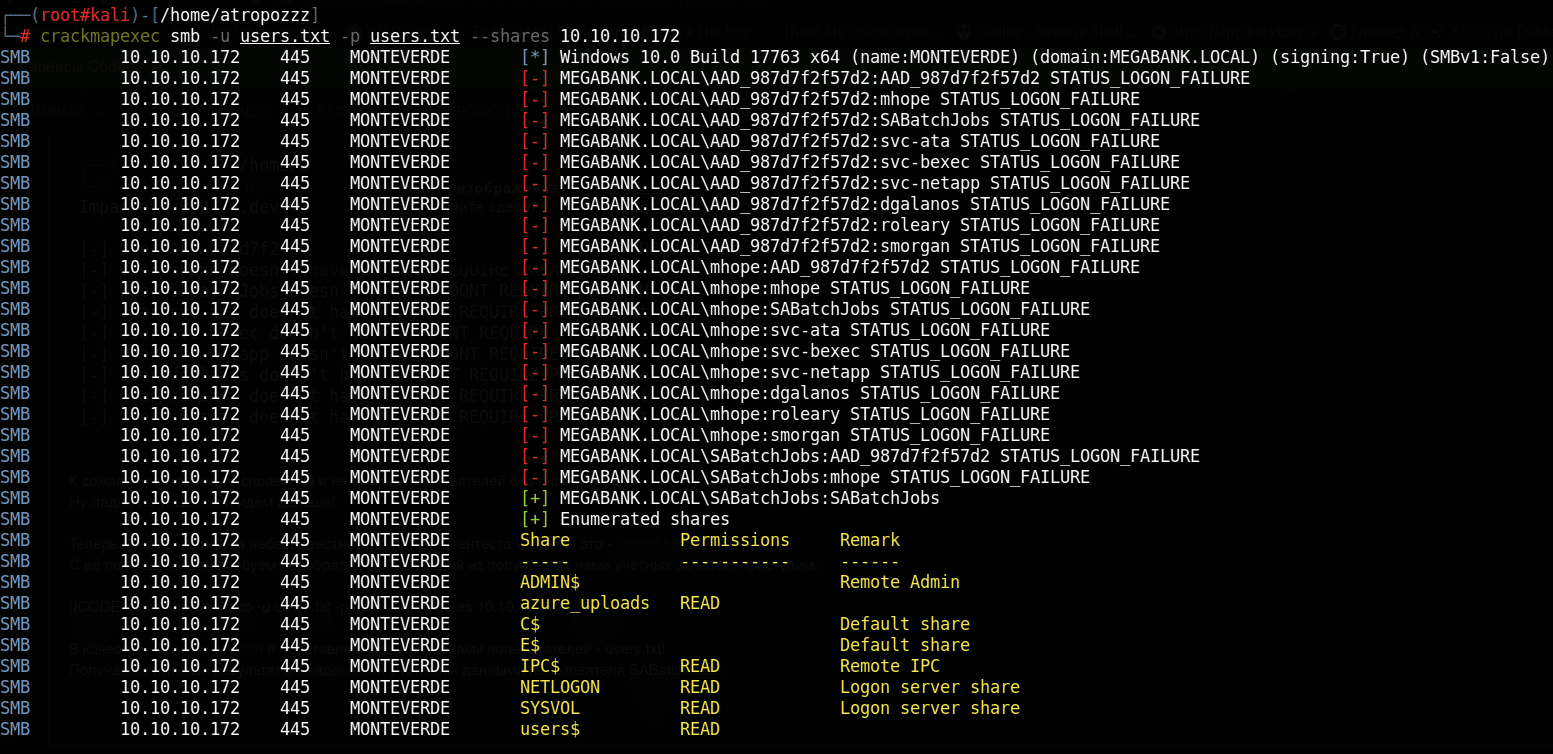This screenshot has width=1553, height=754.
Task: Click the Remote IPC remark
Action: [890, 666]
